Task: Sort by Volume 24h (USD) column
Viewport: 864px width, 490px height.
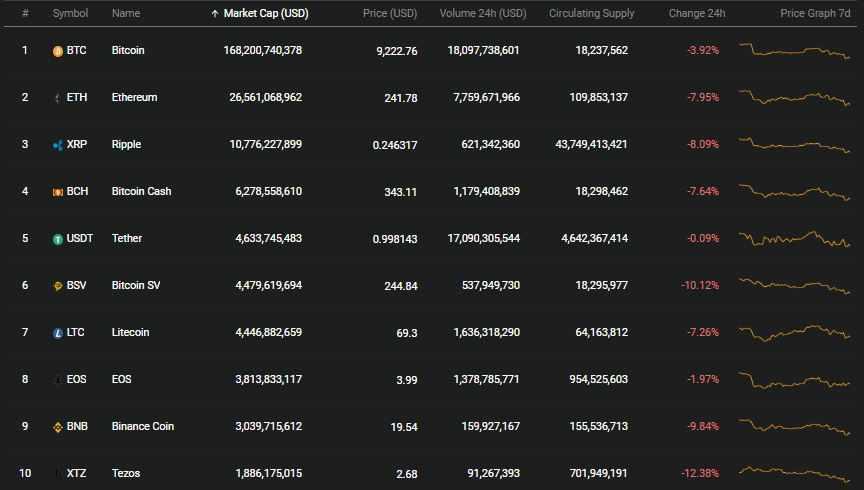Action: (x=483, y=13)
